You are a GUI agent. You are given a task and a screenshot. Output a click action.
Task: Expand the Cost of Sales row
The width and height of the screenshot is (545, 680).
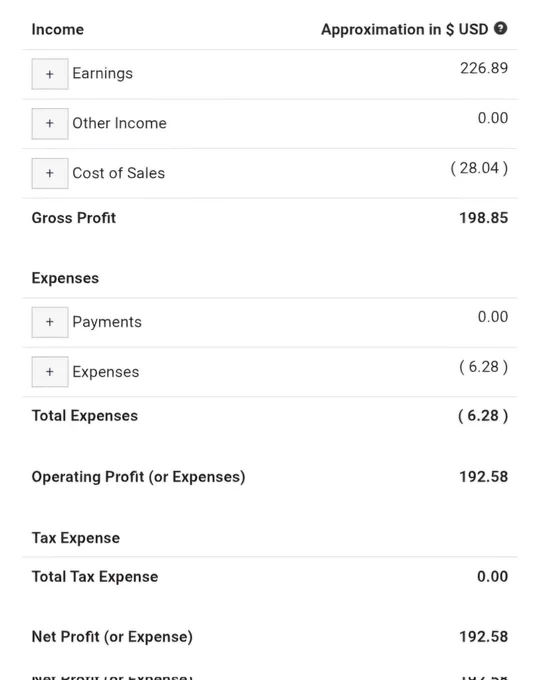click(50, 173)
